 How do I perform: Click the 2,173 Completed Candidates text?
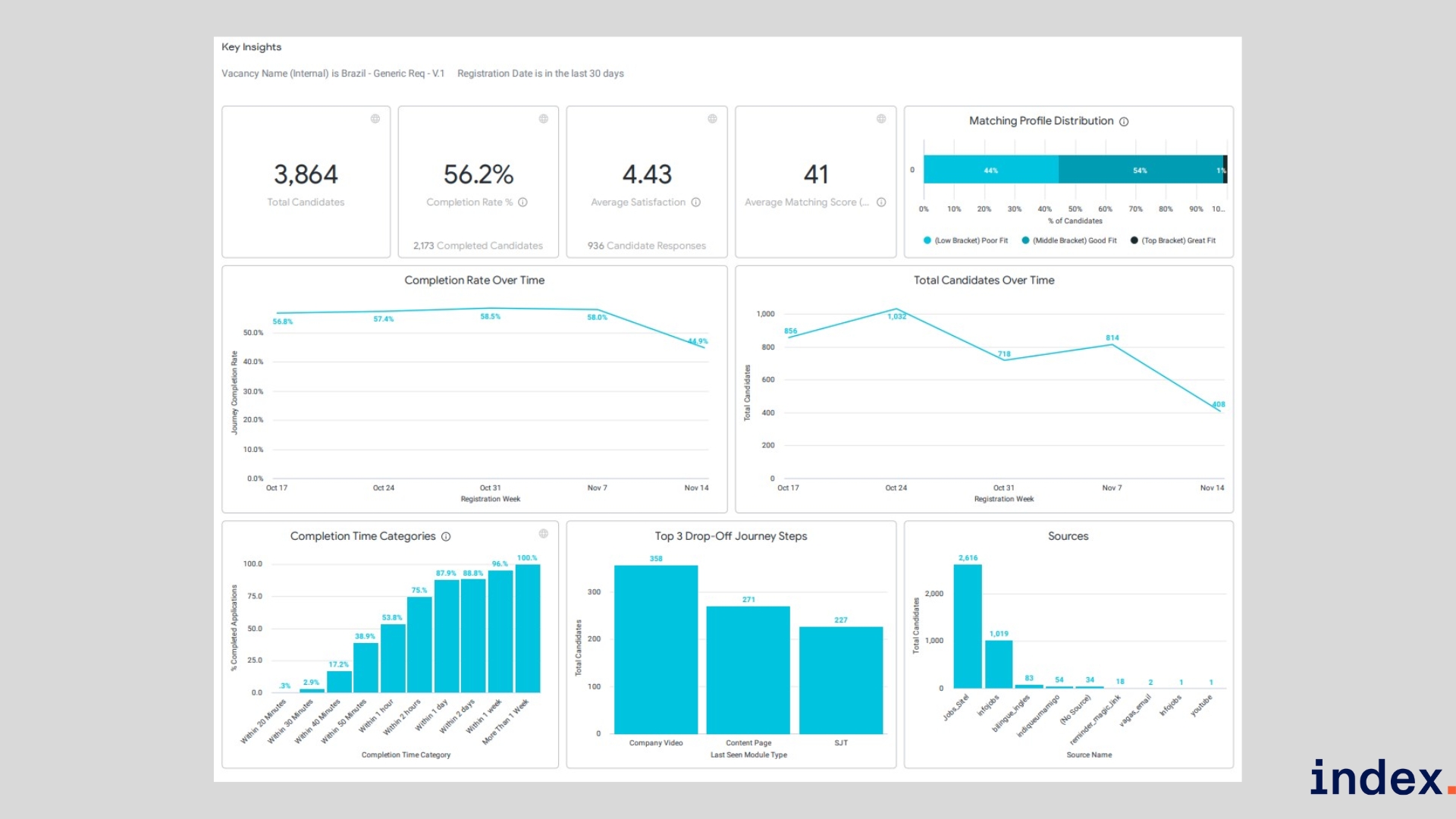pos(478,246)
